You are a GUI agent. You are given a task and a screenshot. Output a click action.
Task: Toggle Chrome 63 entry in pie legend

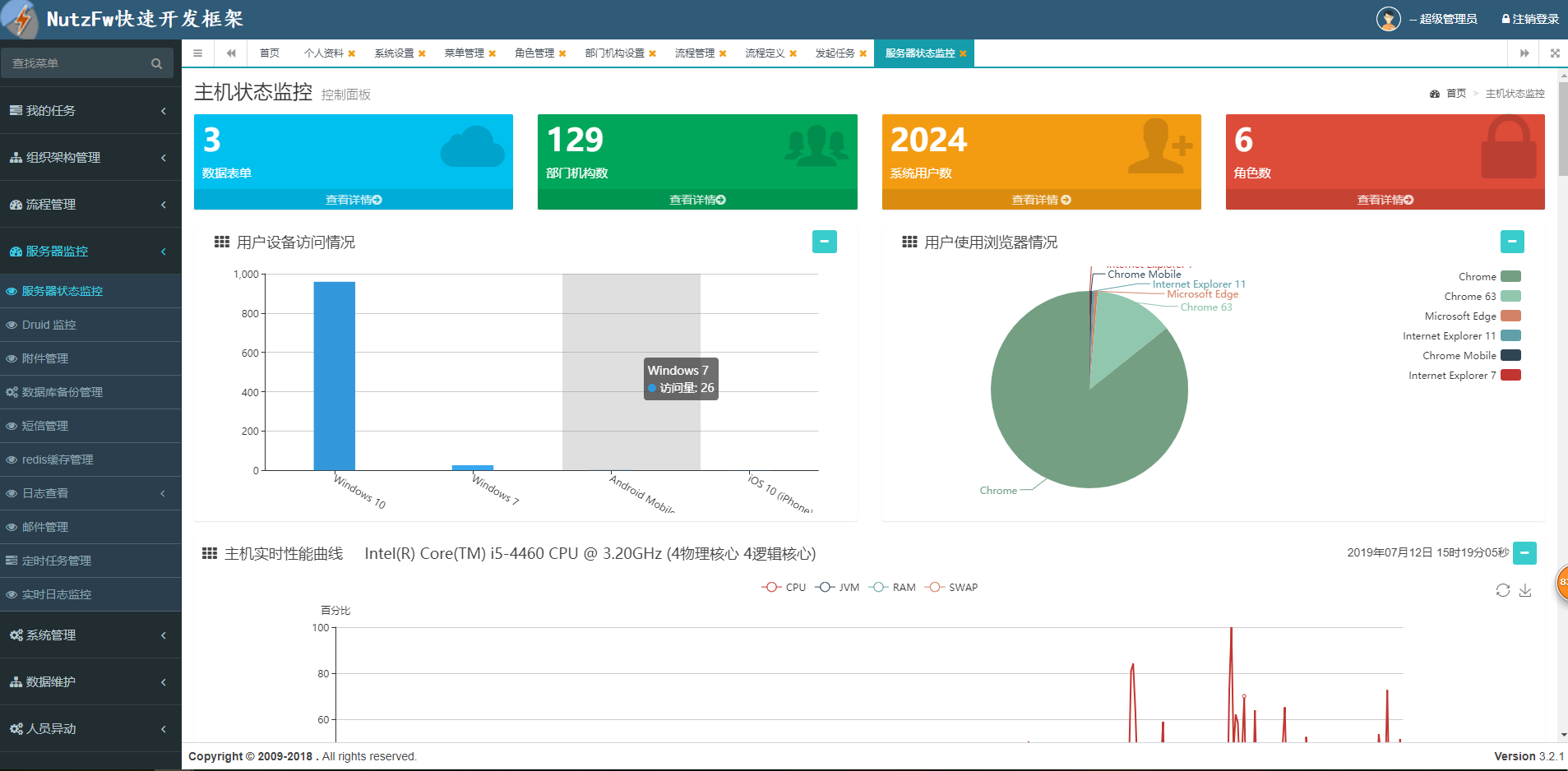(1482, 297)
